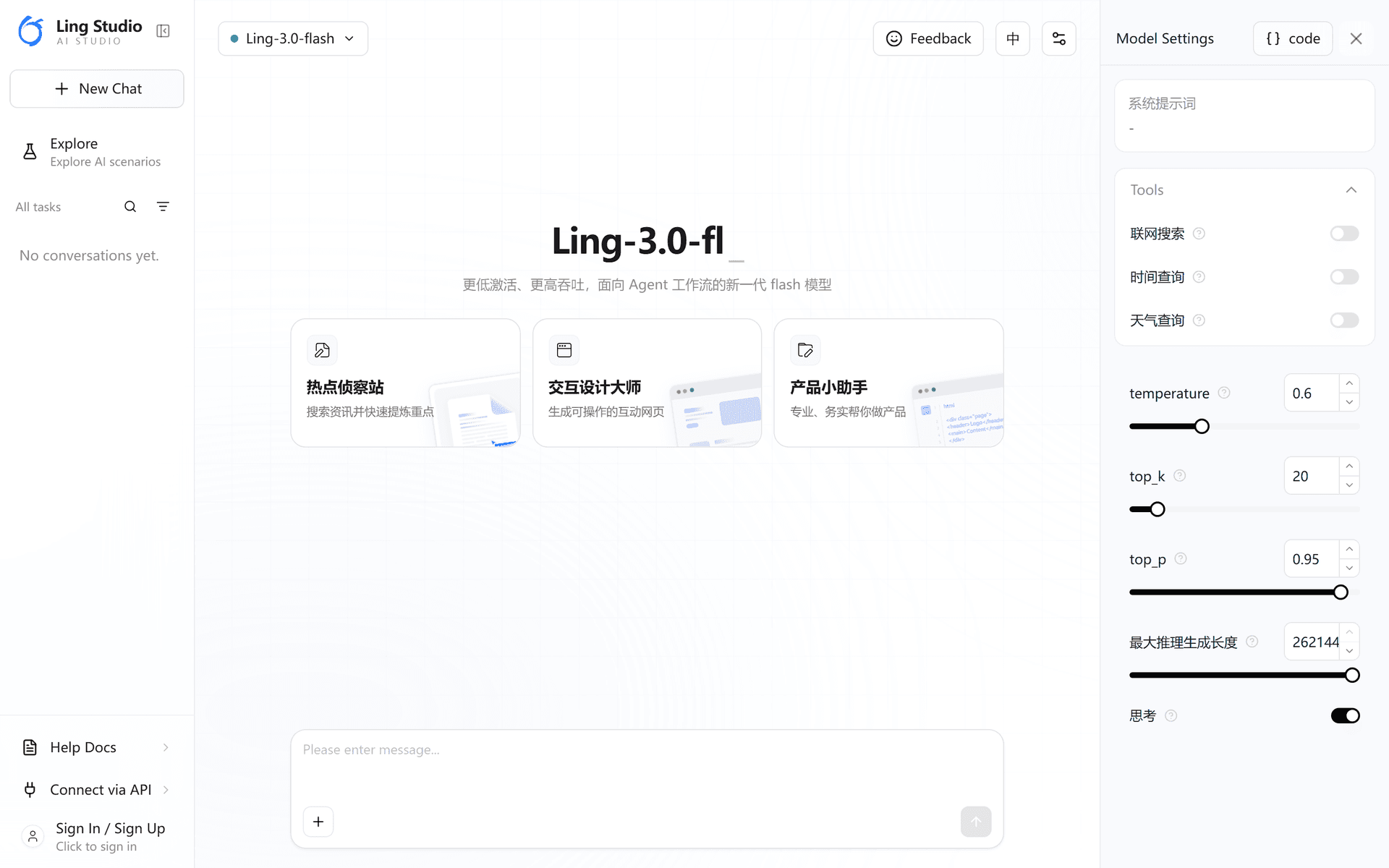Decrease top_k with down stepper
The image size is (1389, 868).
1349,485
